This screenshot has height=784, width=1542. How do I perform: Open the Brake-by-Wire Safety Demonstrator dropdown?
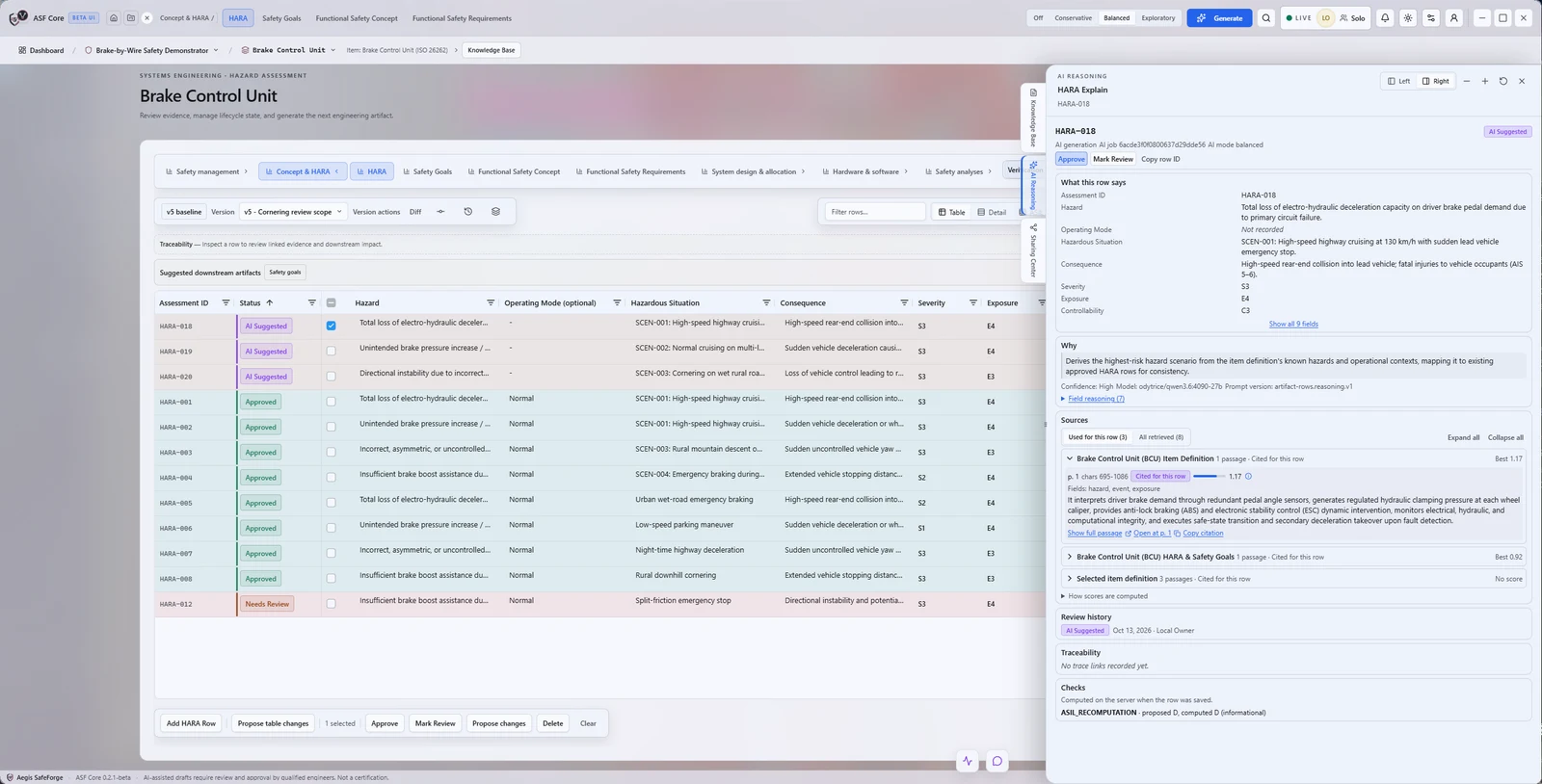[x=151, y=50]
